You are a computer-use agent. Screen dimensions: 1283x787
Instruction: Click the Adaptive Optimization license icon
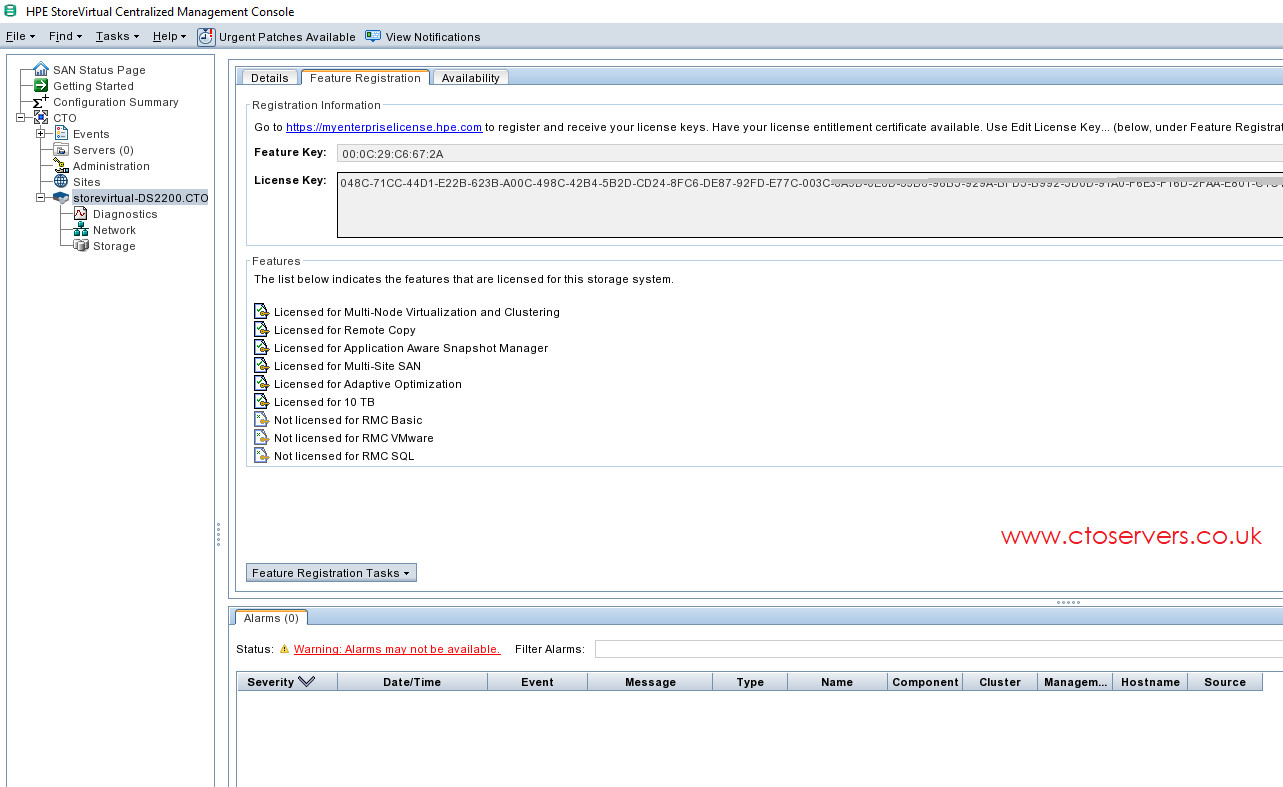click(261, 384)
